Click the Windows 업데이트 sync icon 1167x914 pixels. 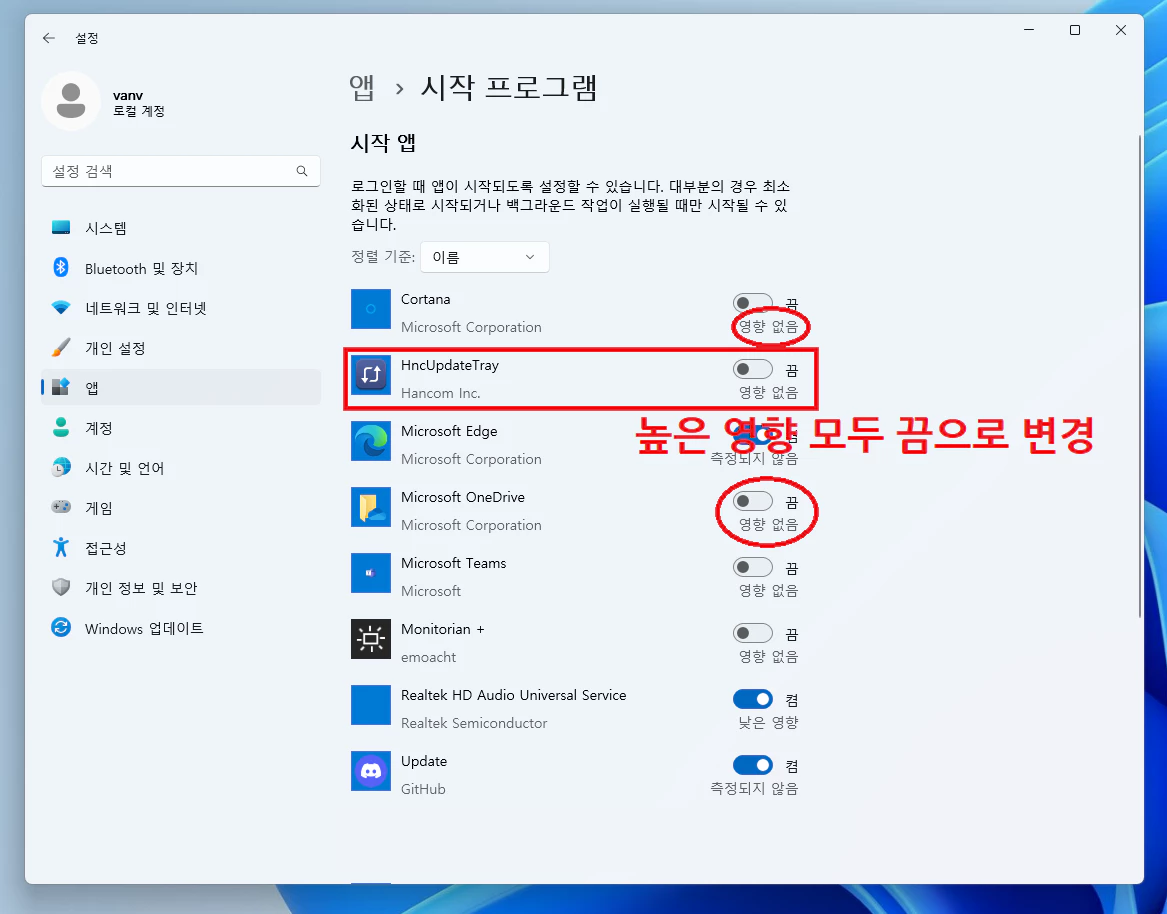(x=61, y=627)
